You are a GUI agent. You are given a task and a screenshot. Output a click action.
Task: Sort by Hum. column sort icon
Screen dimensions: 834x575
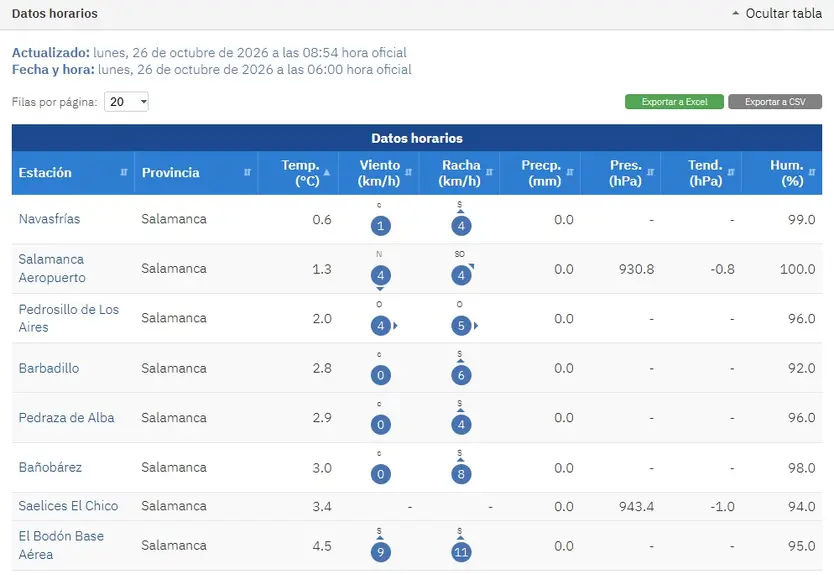pos(812,172)
